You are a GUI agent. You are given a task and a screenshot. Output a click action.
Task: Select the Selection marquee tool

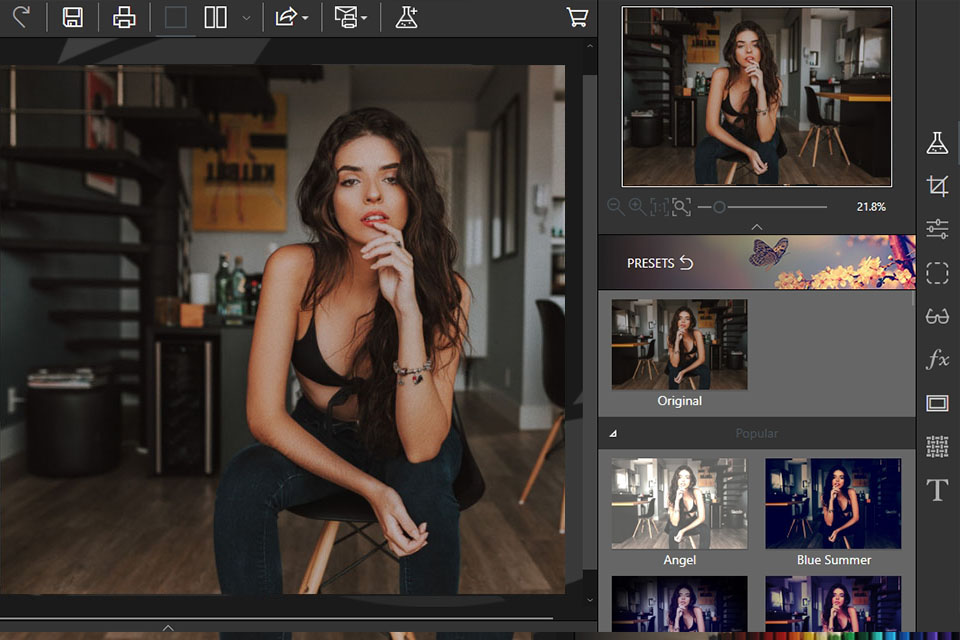937,273
